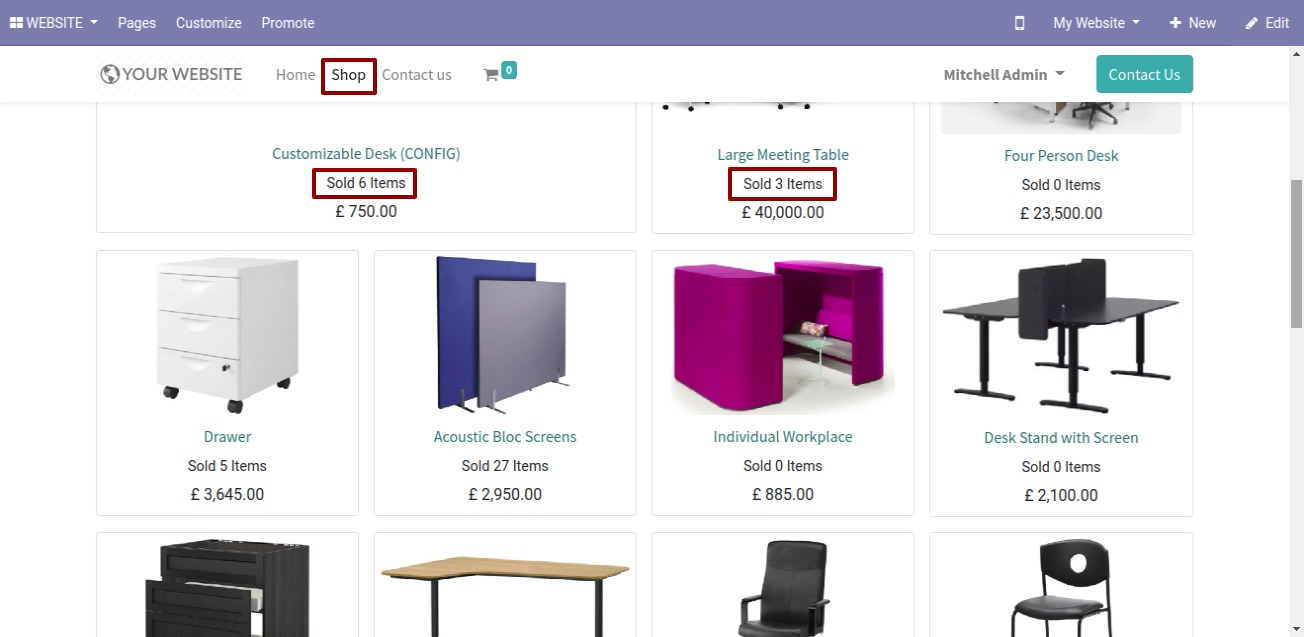The height and width of the screenshot is (637, 1304).
Task: Open the shopping cart icon
Action: pos(491,75)
